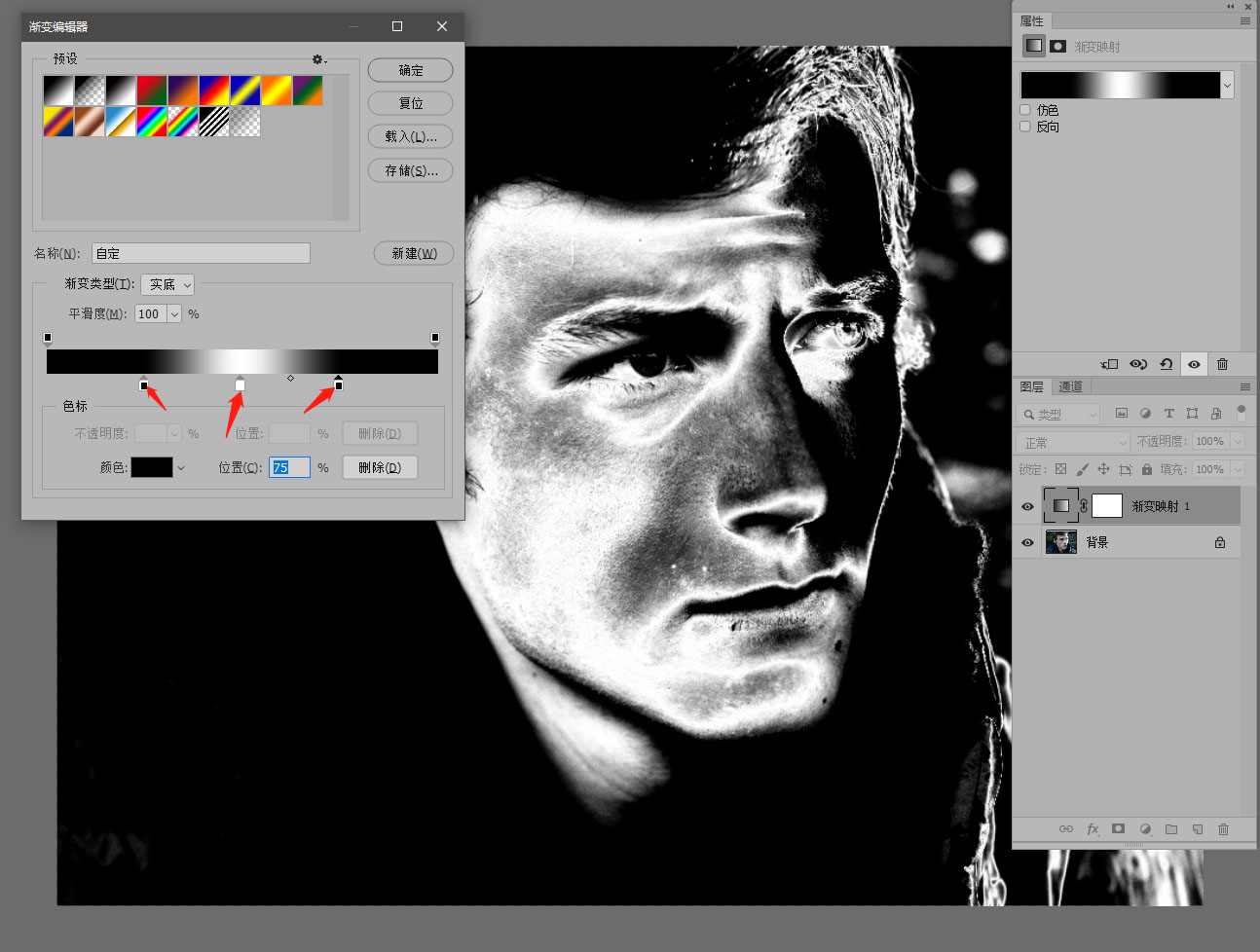
Task: Filter layers by smart objects icon
Action: click(x=1216, y=414)
